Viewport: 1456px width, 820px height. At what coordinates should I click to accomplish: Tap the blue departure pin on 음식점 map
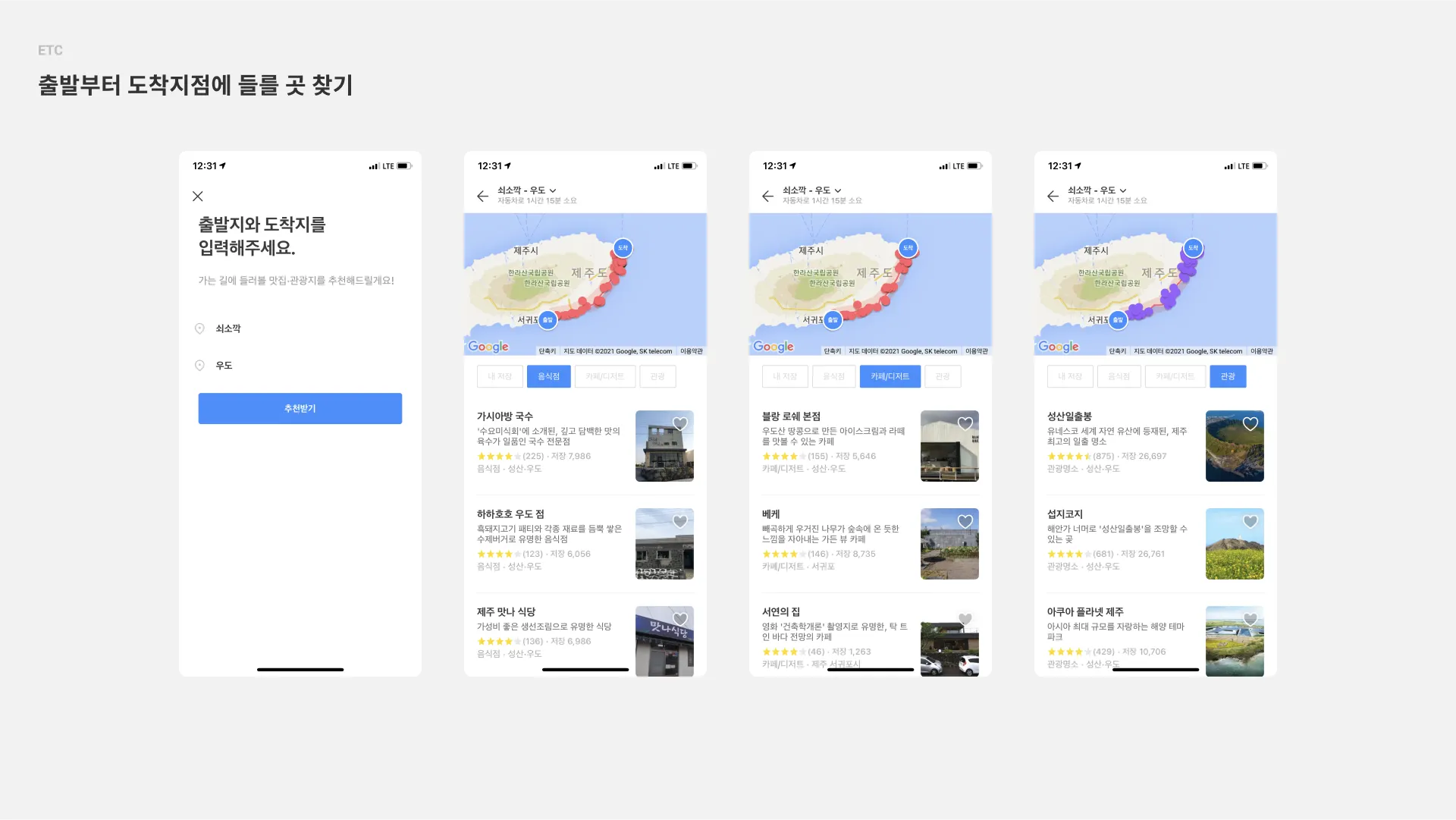tap(548, 320)
